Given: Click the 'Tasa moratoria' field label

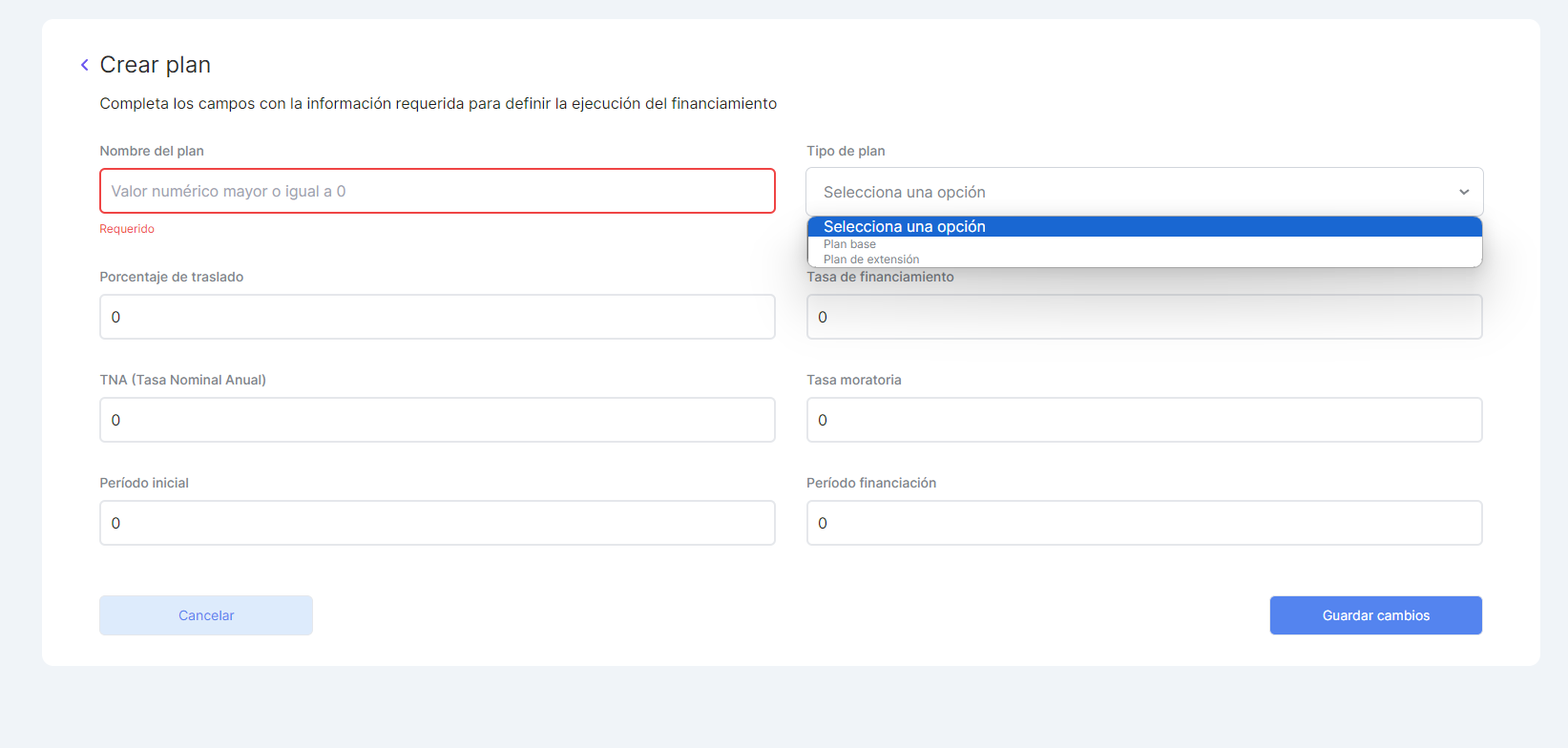Looking at the screenshot, I should 853,380.
